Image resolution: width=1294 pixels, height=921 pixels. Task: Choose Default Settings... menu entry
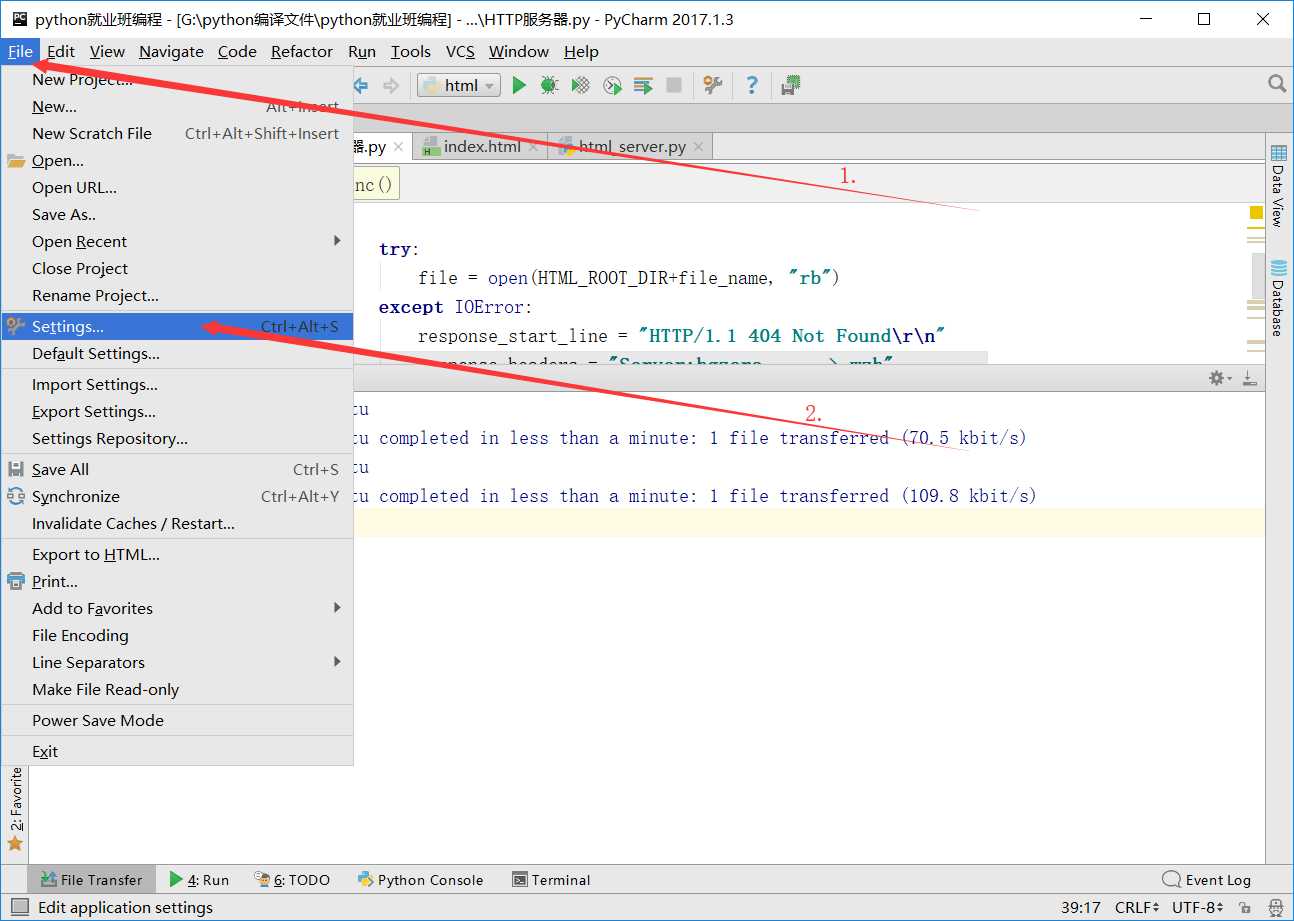coord(177,353)
